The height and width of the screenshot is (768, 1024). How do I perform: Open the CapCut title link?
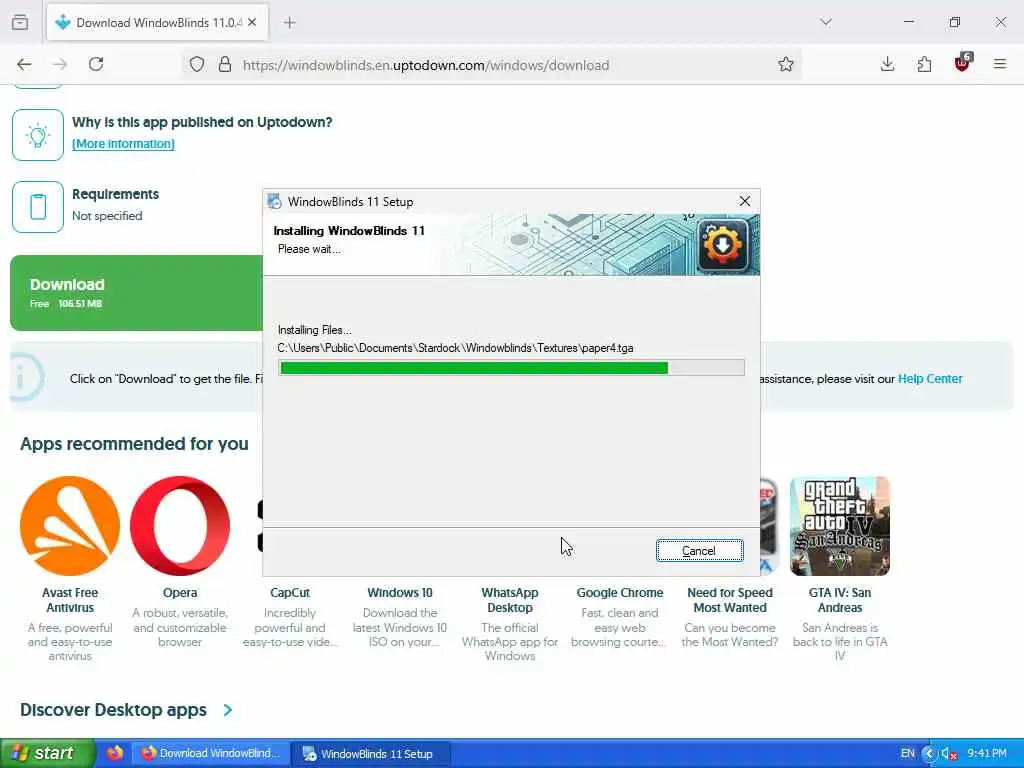[x=290, y=593]
